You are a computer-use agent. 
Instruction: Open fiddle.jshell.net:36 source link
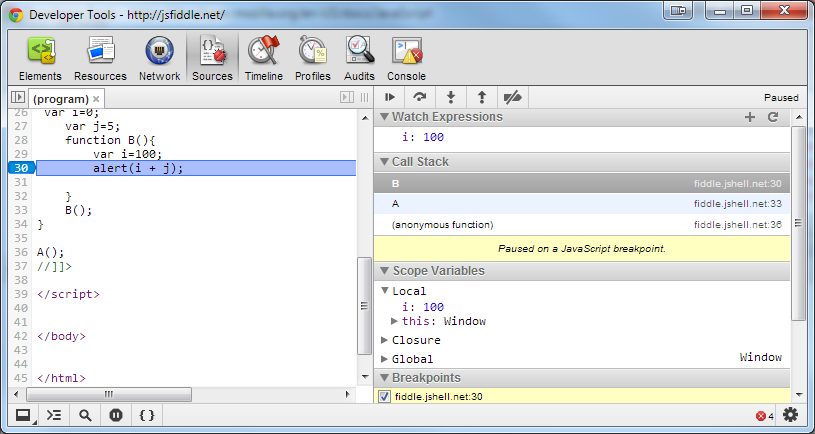point(738,225)
